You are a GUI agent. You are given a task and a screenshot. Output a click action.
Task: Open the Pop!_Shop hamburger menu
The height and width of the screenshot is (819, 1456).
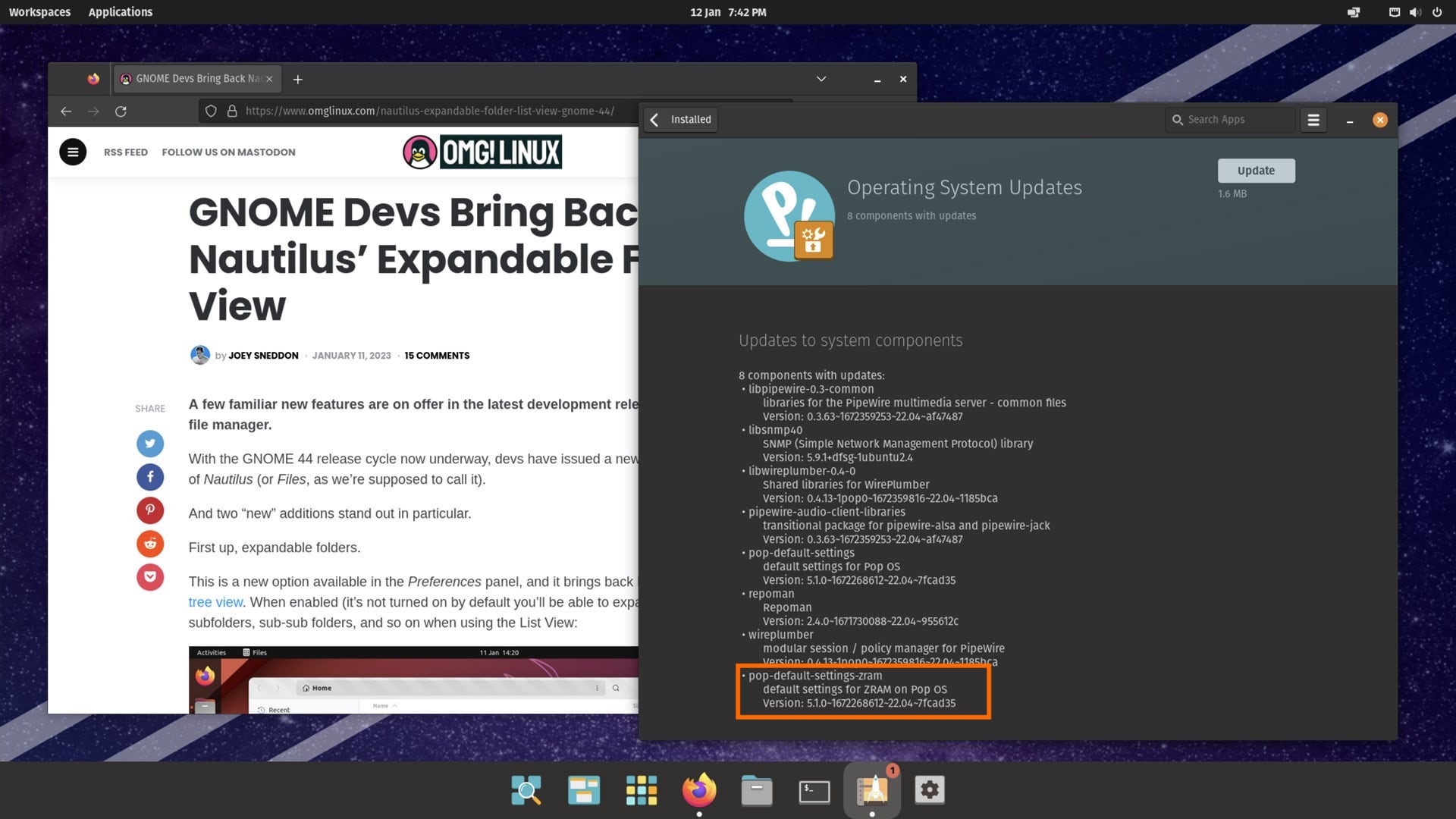pyautogui.click(x=1313, y=120)
